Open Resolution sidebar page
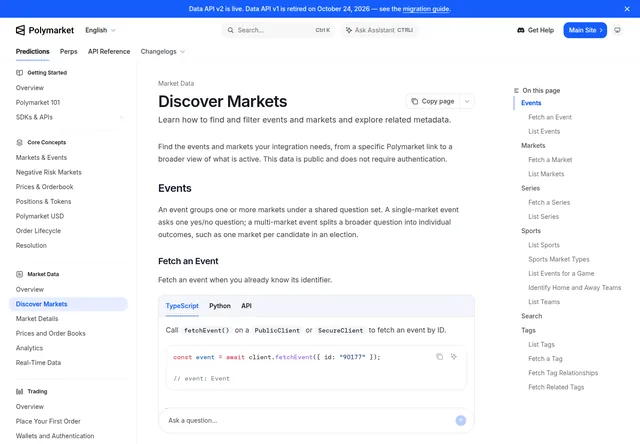The image size is (640, 444). [31, 246]
